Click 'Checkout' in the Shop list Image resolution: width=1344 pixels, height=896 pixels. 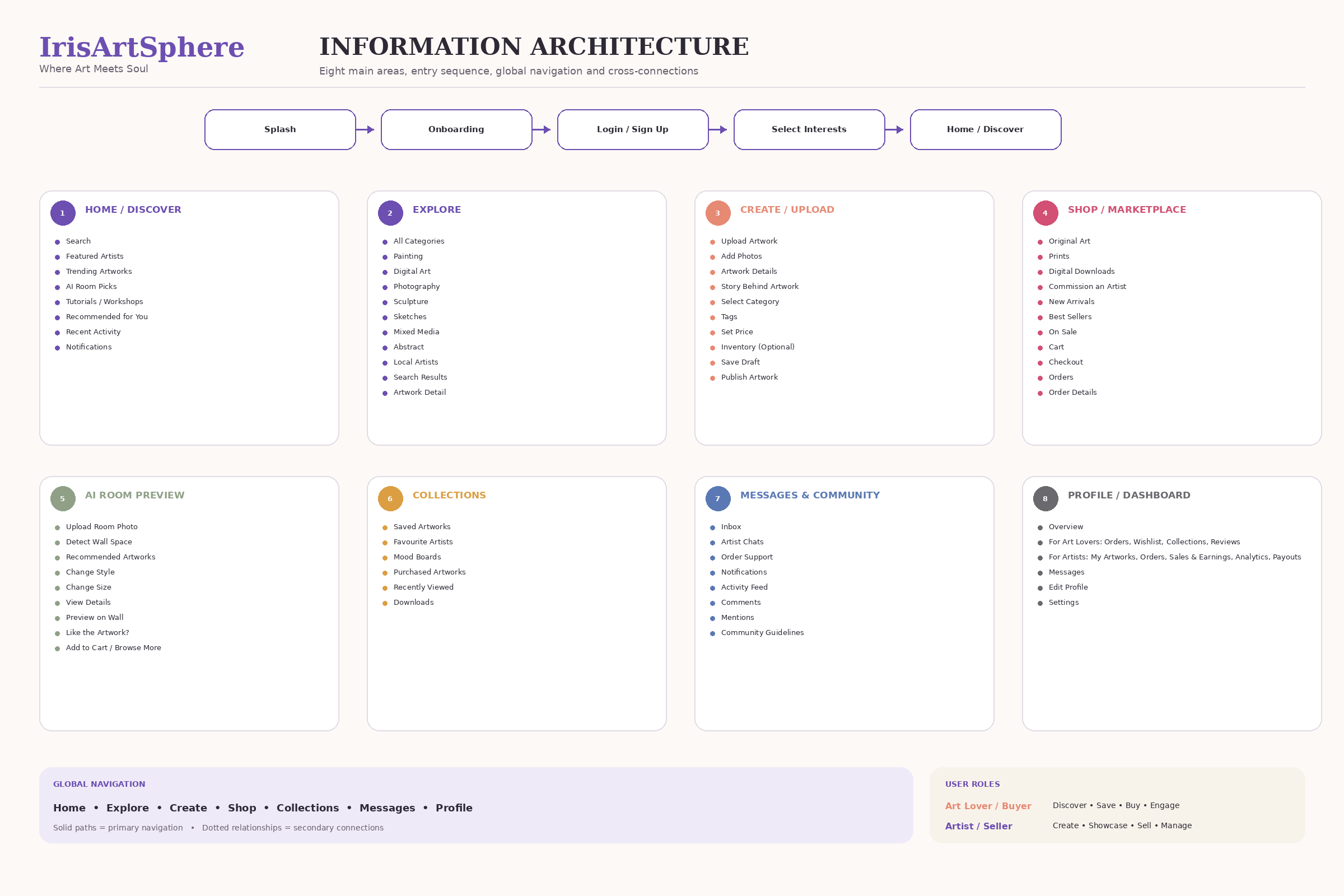(x=1065, y=362)
